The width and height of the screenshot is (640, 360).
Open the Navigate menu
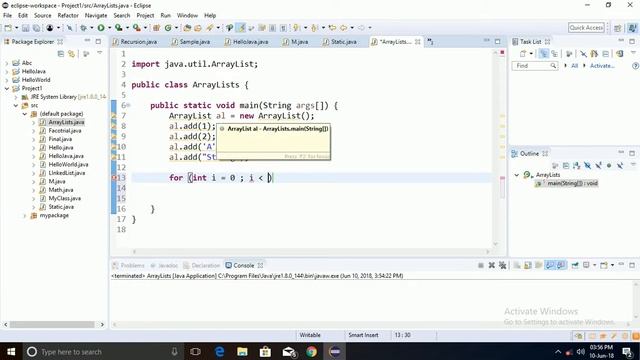(x=96, y=16)
